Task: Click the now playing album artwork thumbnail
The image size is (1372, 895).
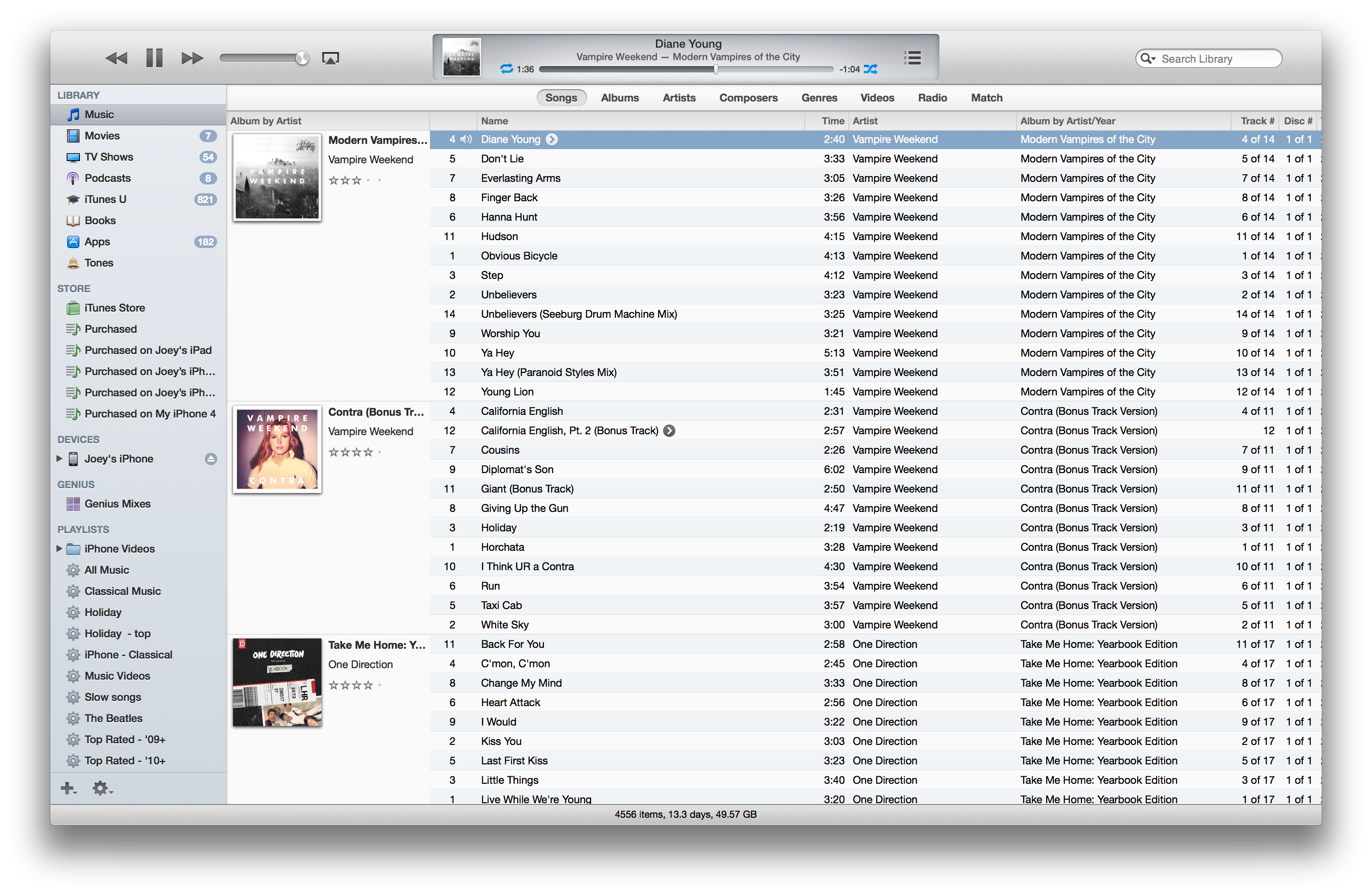Action: pyautogui.click(x=461, y=57)
